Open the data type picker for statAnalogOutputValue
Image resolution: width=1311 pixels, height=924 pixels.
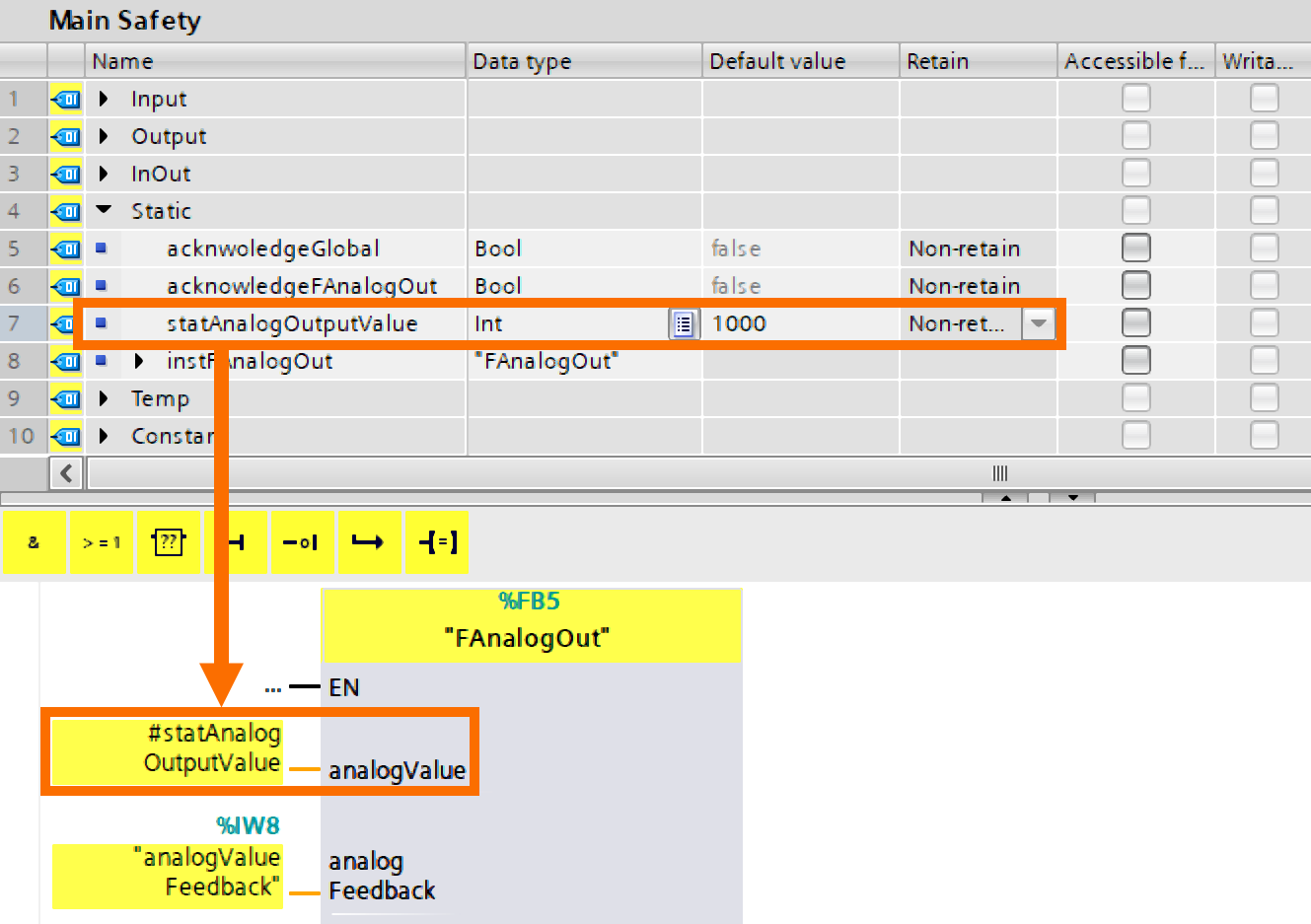pyautogui.click(x=684, y=323)
